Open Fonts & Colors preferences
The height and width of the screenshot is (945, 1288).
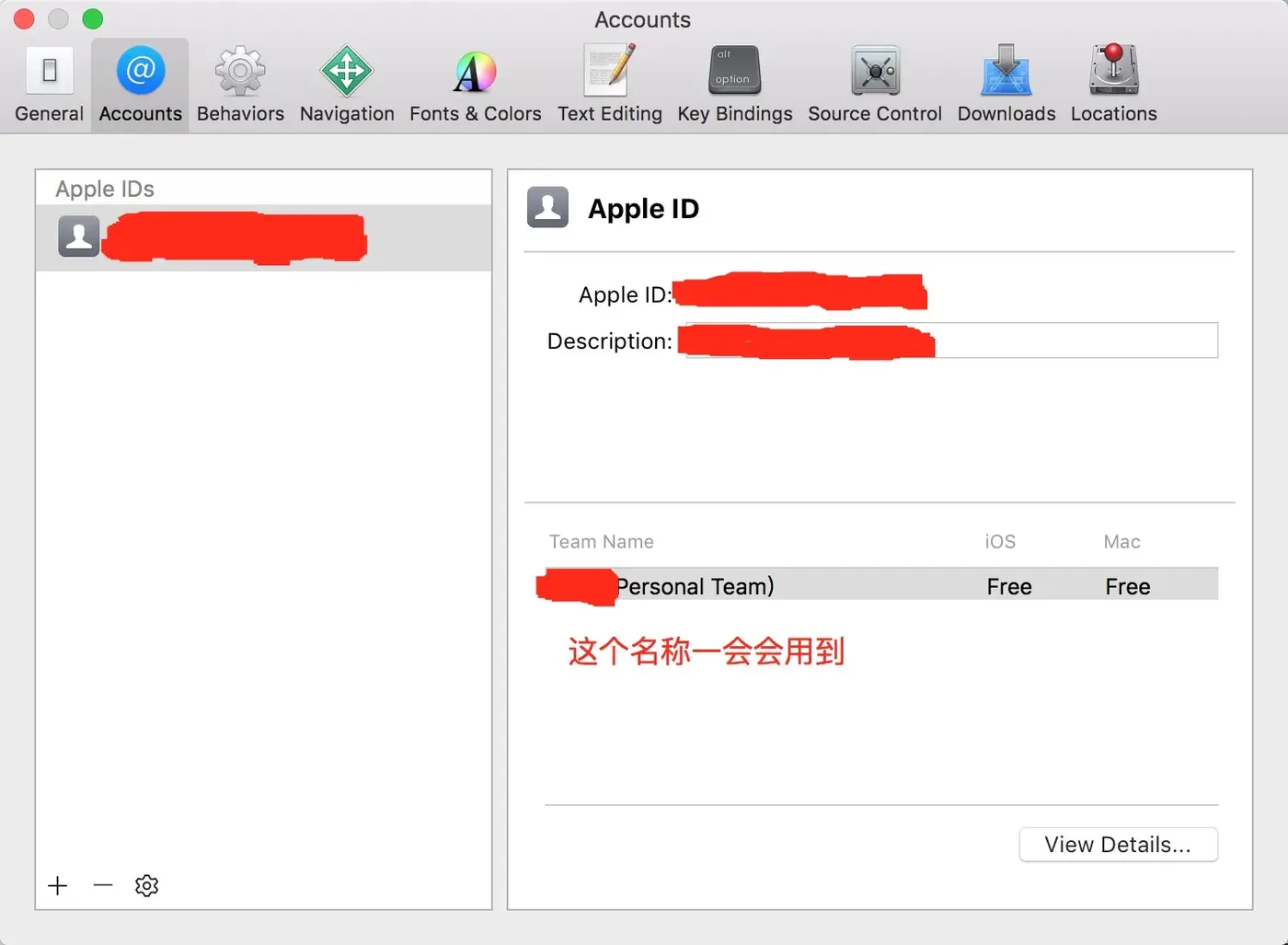coord(475,86)
